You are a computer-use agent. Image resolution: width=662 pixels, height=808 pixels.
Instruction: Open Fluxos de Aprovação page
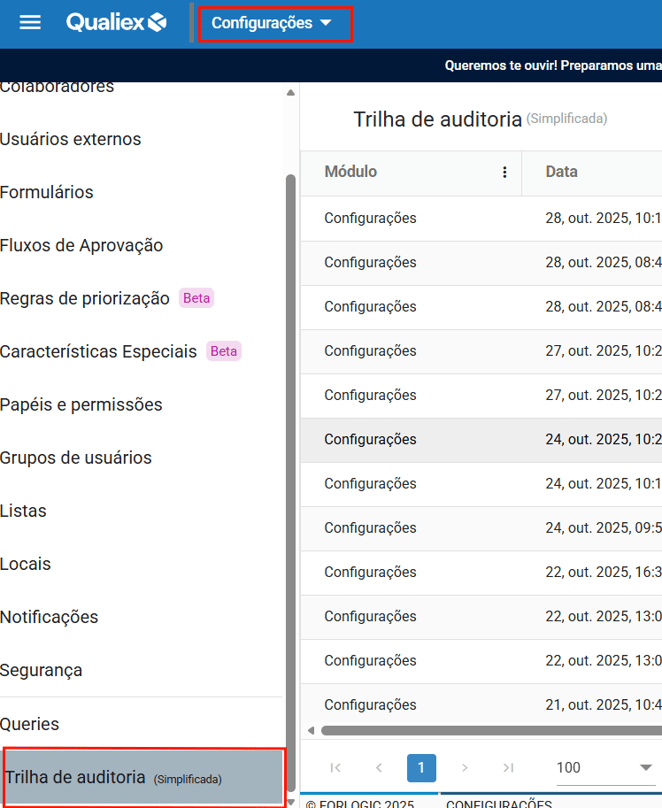tap(82, 245)
